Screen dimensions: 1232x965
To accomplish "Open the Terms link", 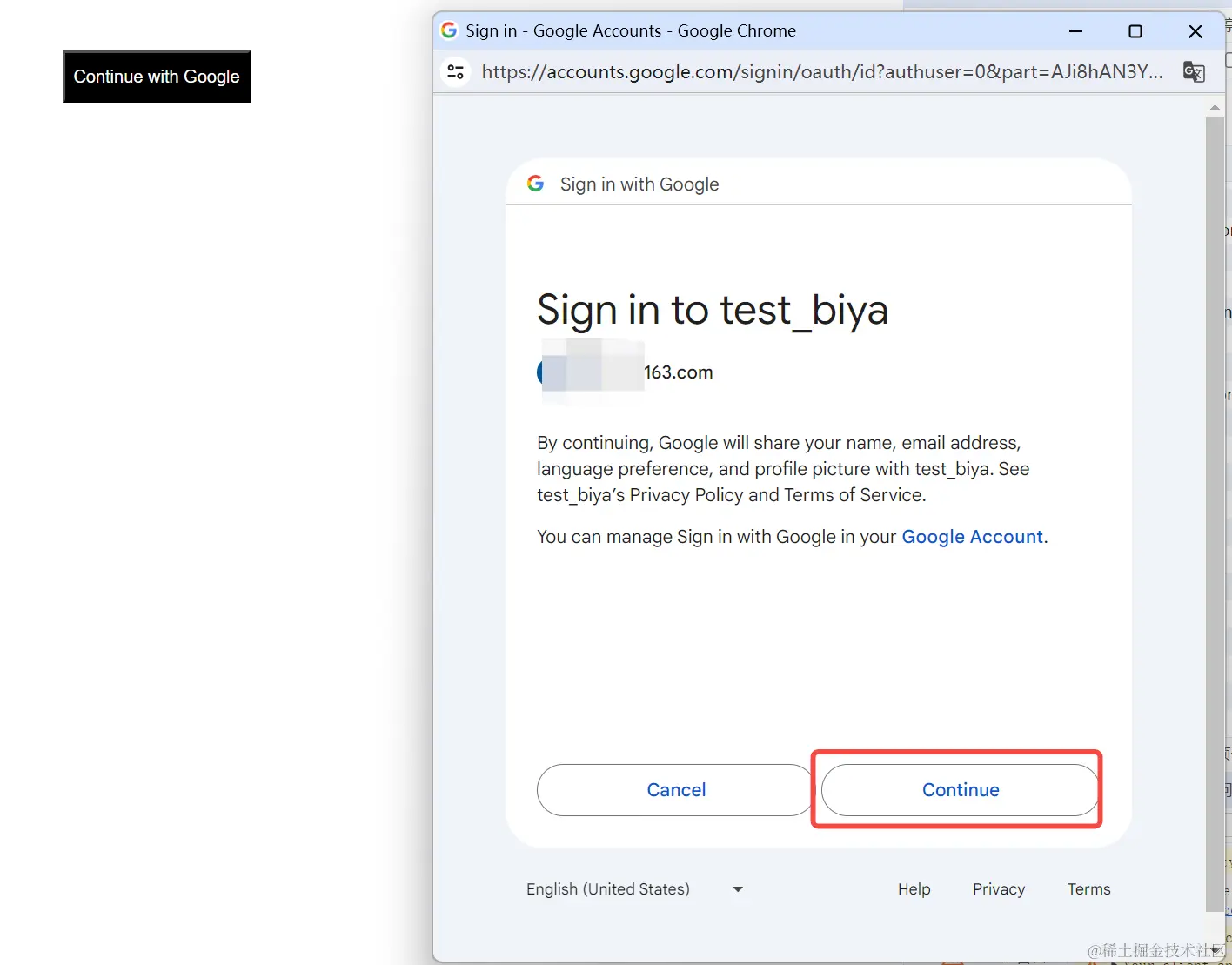I will pos(1088,889).
